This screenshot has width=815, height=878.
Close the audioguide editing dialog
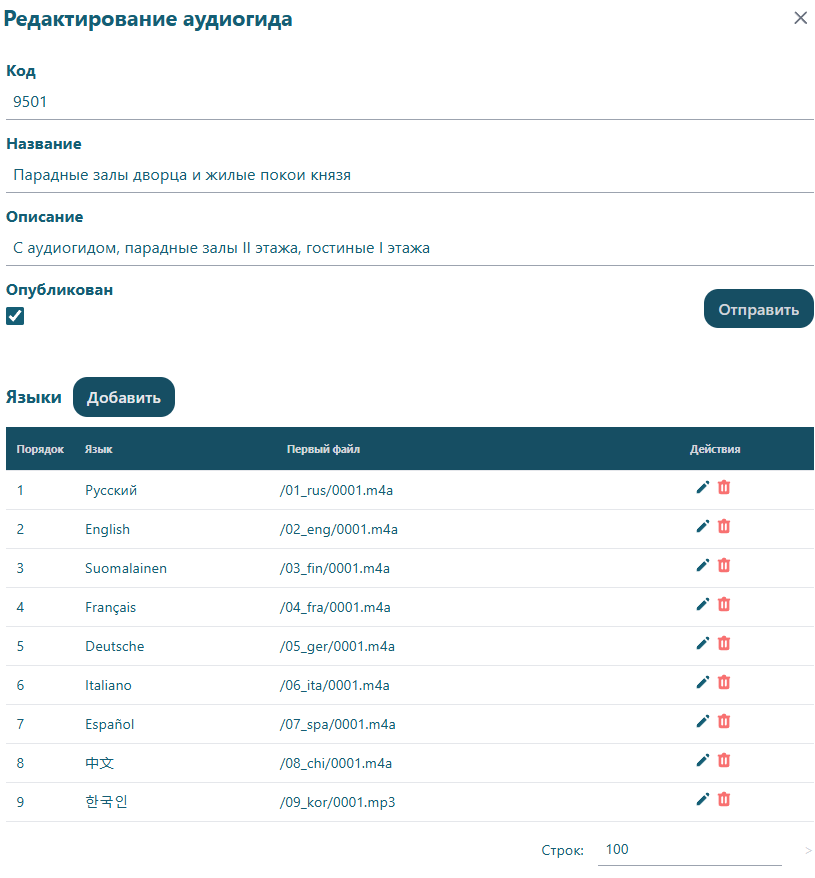[x=800, y=18]
